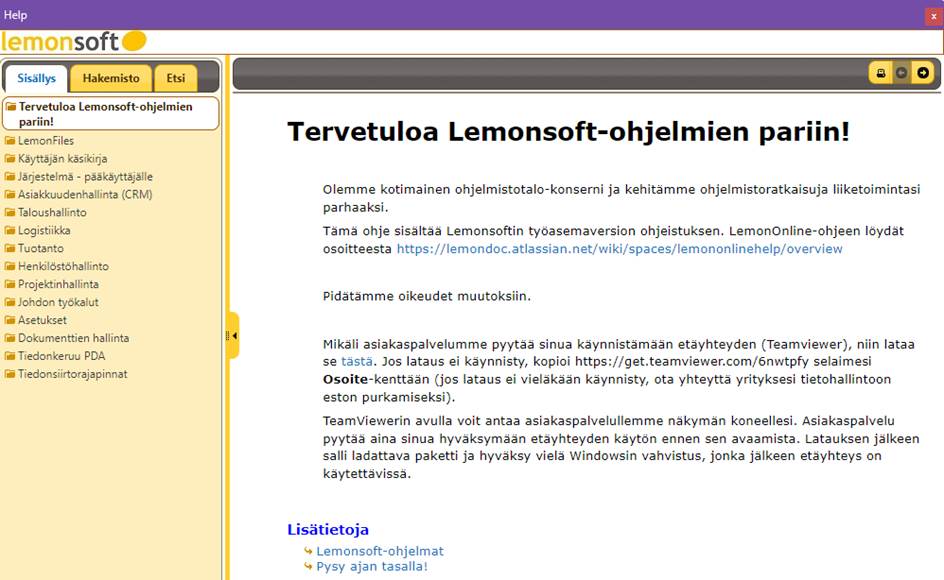The width and height of the screenshot is (944, 580).
Task: Follow the 'Pysy ajan tasalla!' link
Action: click(372, 567)
